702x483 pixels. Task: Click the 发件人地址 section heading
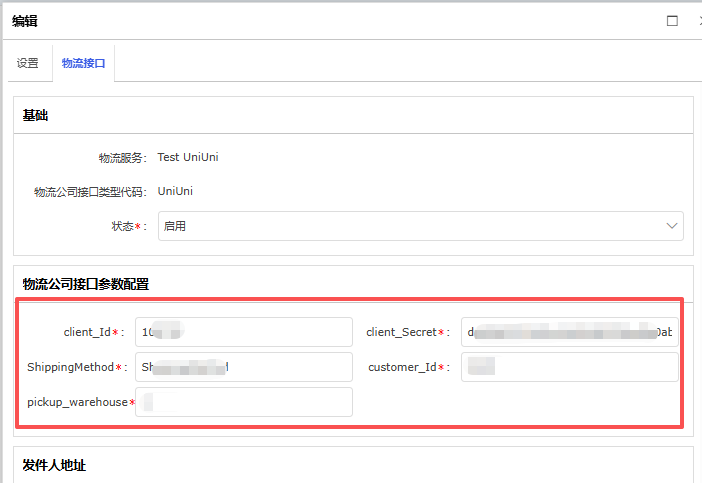click(56, 465)
